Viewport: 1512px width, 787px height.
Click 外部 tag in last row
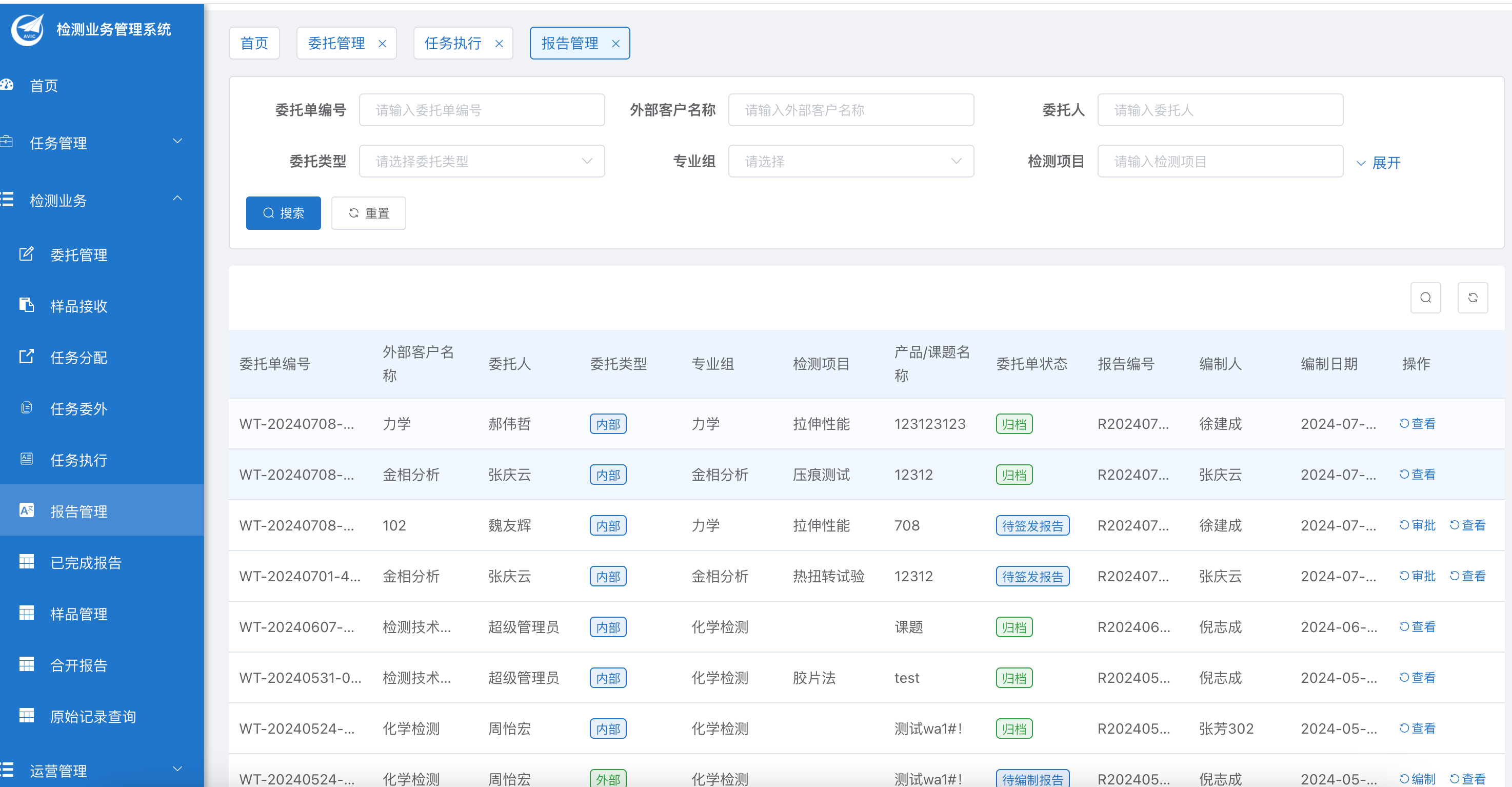tap(608, 779)
